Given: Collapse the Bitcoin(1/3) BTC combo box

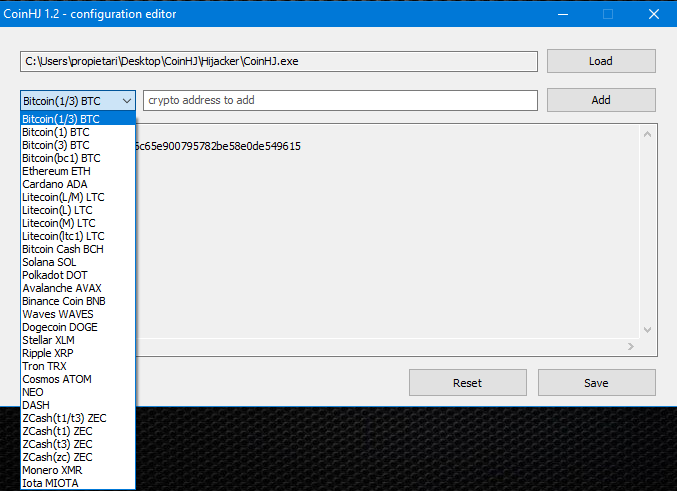Looking at the screenshot, I should (x=78, y=101).
